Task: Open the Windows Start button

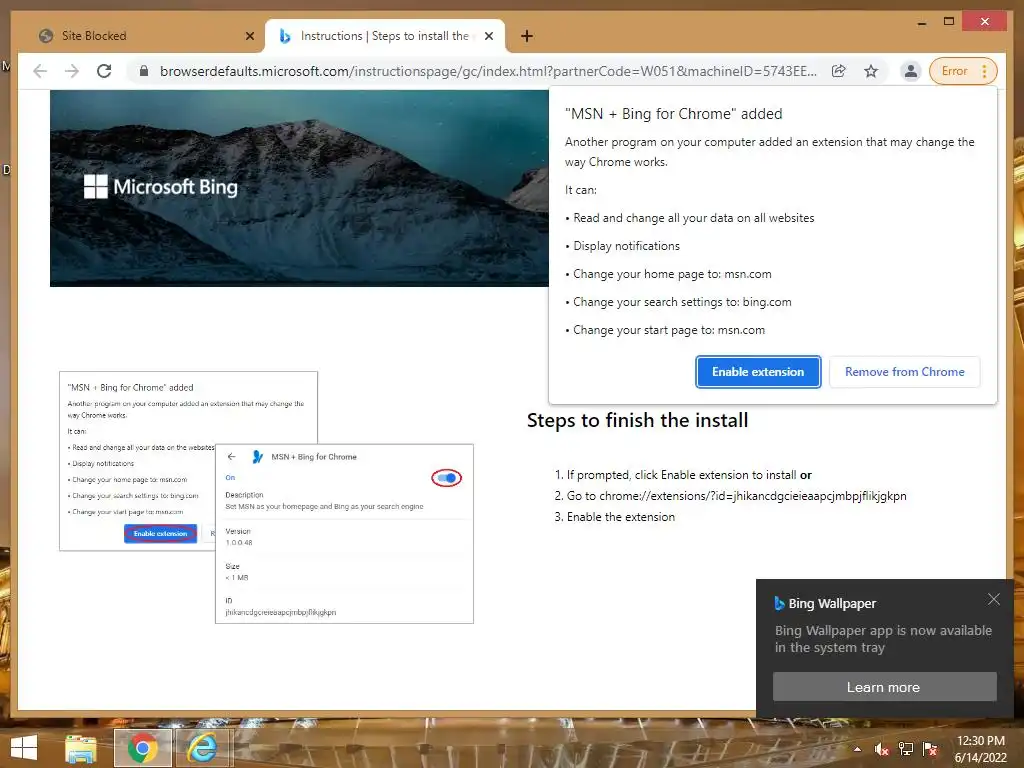Action: (24, 748)
